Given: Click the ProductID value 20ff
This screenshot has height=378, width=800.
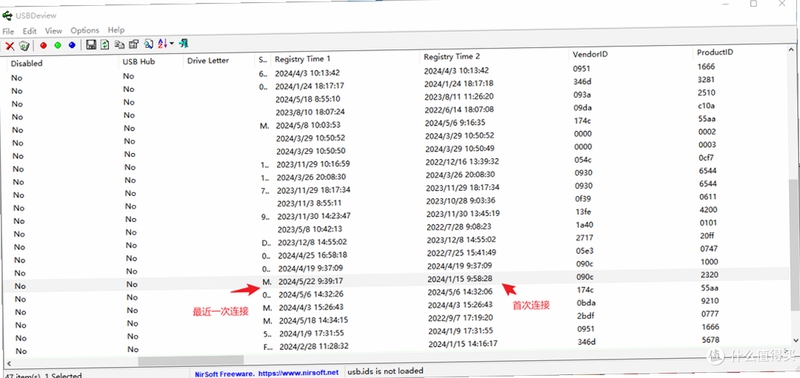Looking at the screenshot, I should pyautogui.click(x=708, y=236).
